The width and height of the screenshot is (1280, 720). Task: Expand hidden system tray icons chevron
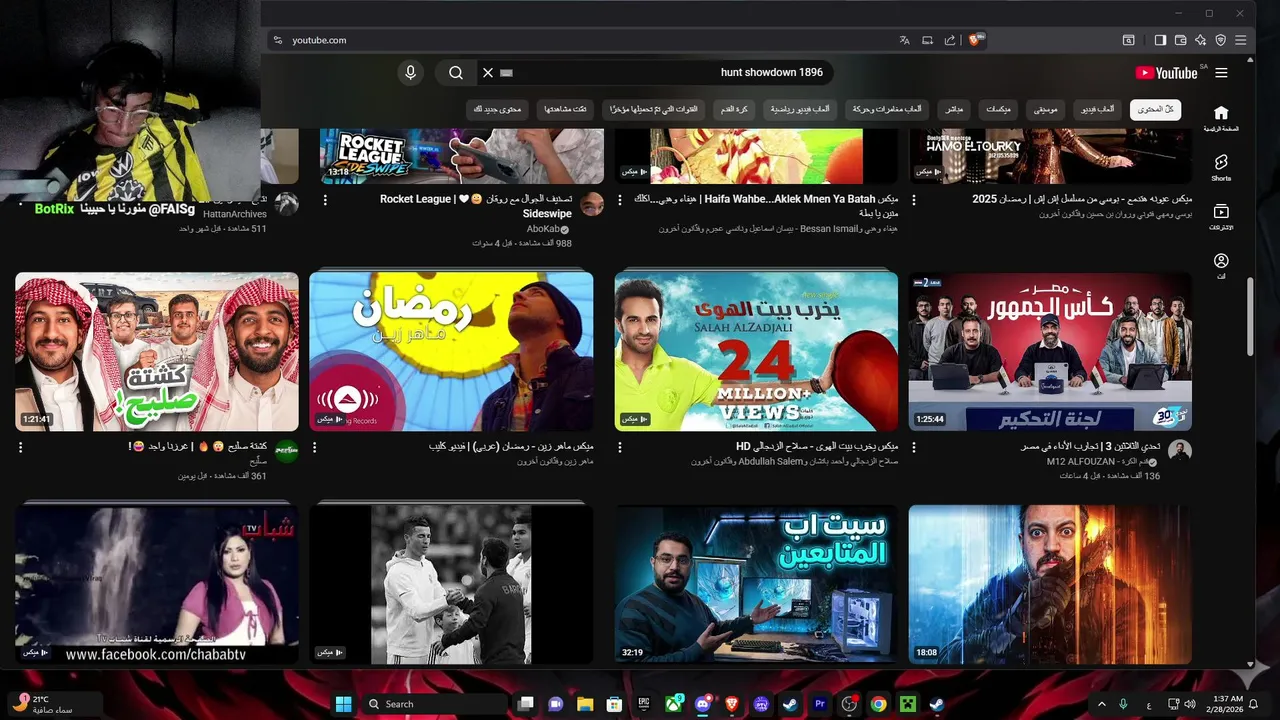click(x=1102, y=704)
